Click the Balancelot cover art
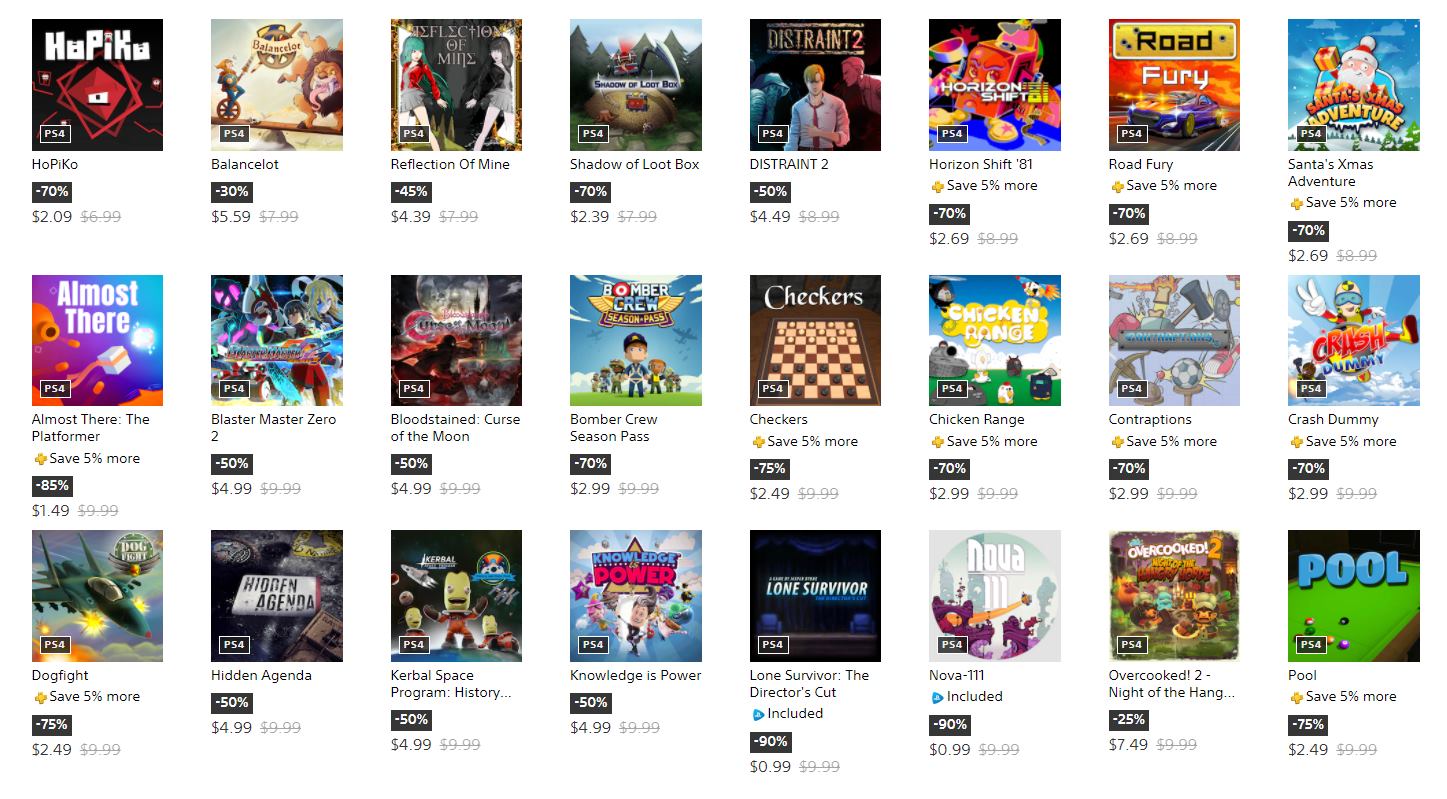The image size is (1447, 799). [x=277, y=85]
